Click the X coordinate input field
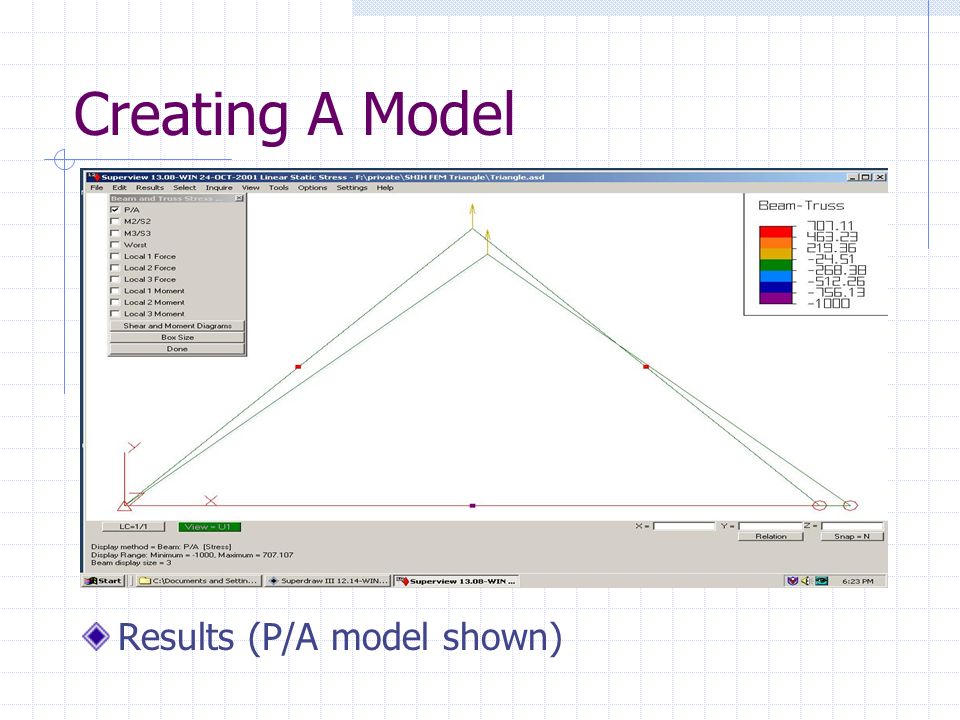Viewport: 960px width, 720px height. pos(684,526)
